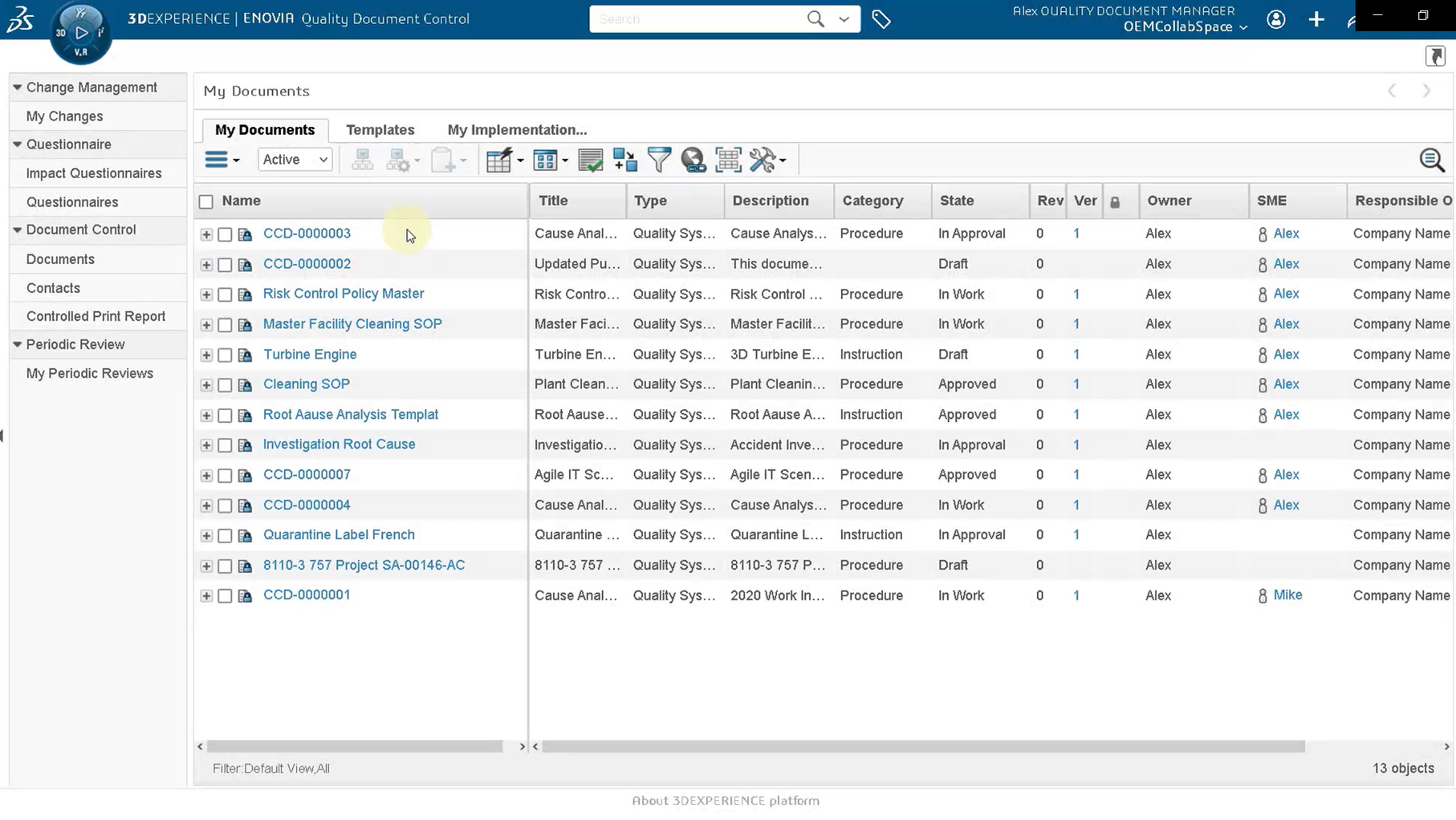The width and height of the screenshot is (1456, 820).
Task: Select the Turbine Engine row checkbox
Action: 226,355
